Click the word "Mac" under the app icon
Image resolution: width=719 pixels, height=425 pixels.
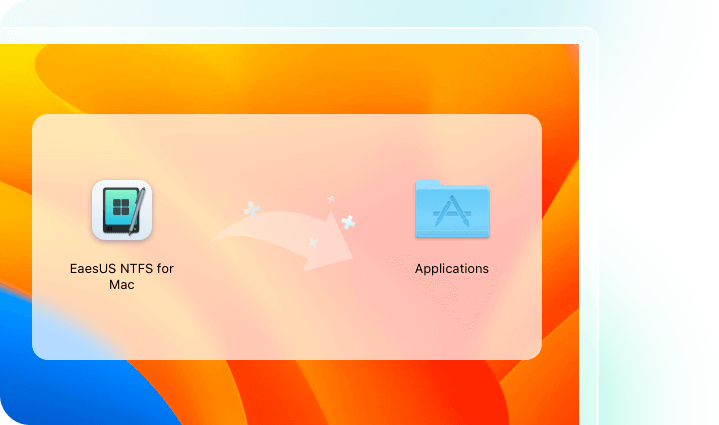coord(121,284)
